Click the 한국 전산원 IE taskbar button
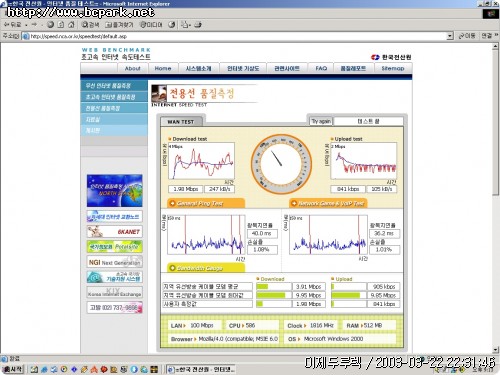500x375 pixels. [202, 369]
